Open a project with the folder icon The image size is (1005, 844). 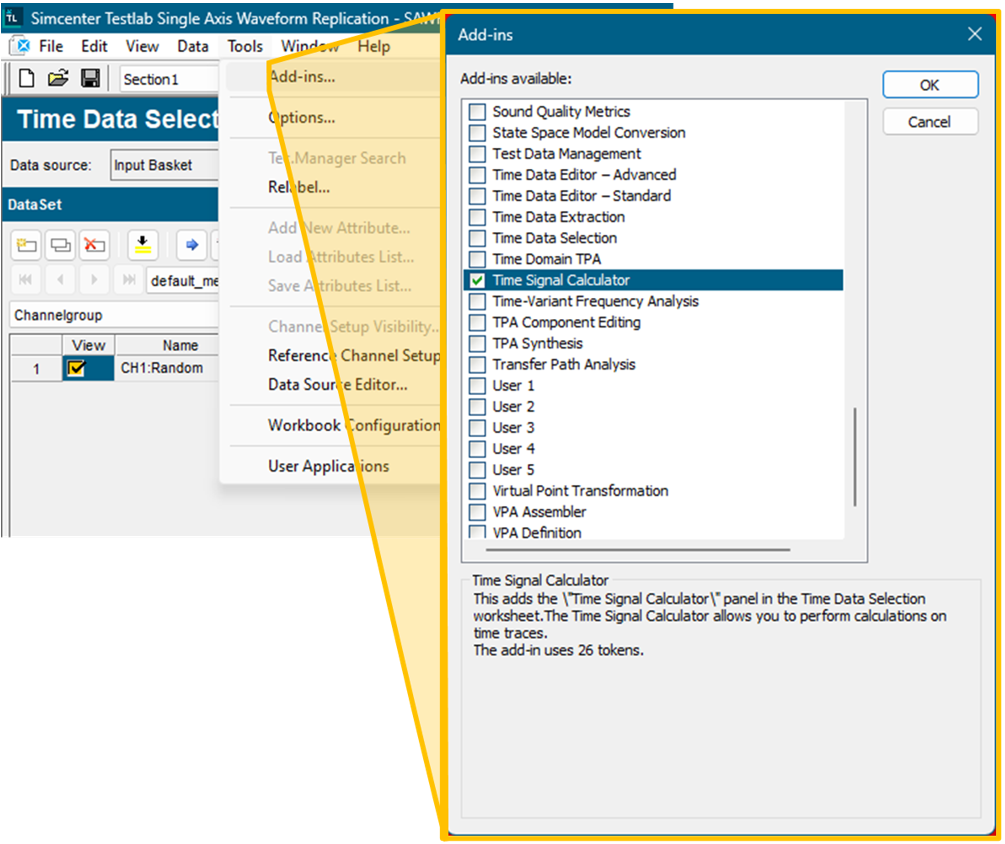point(58,79)
